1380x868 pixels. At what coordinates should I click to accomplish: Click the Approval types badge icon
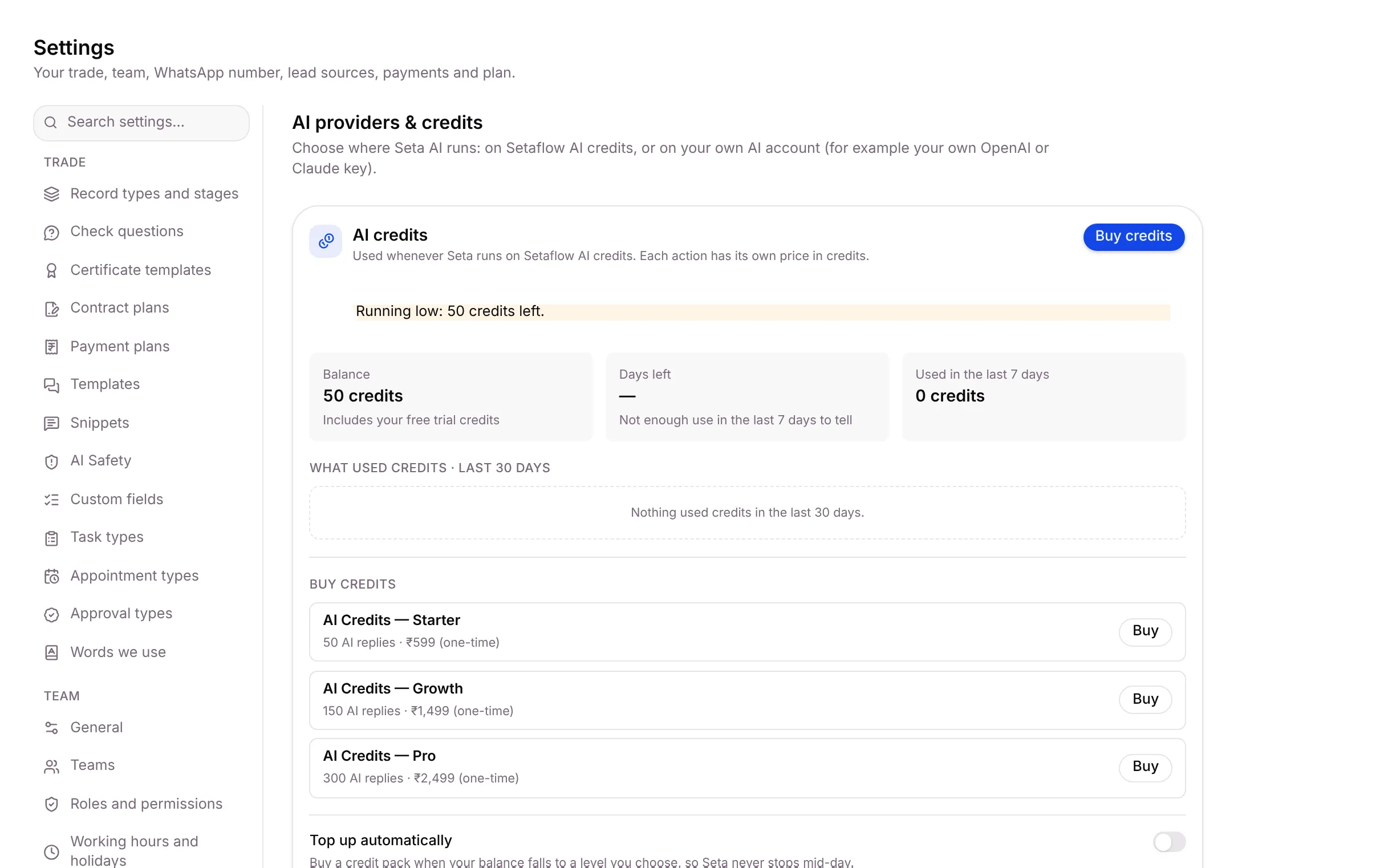[x=51, y=615]
